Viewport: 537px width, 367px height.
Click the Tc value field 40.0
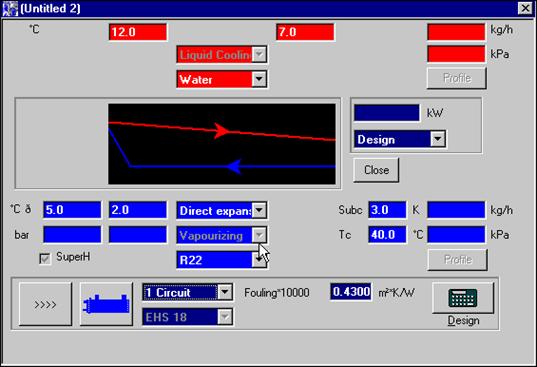[387, 235]
